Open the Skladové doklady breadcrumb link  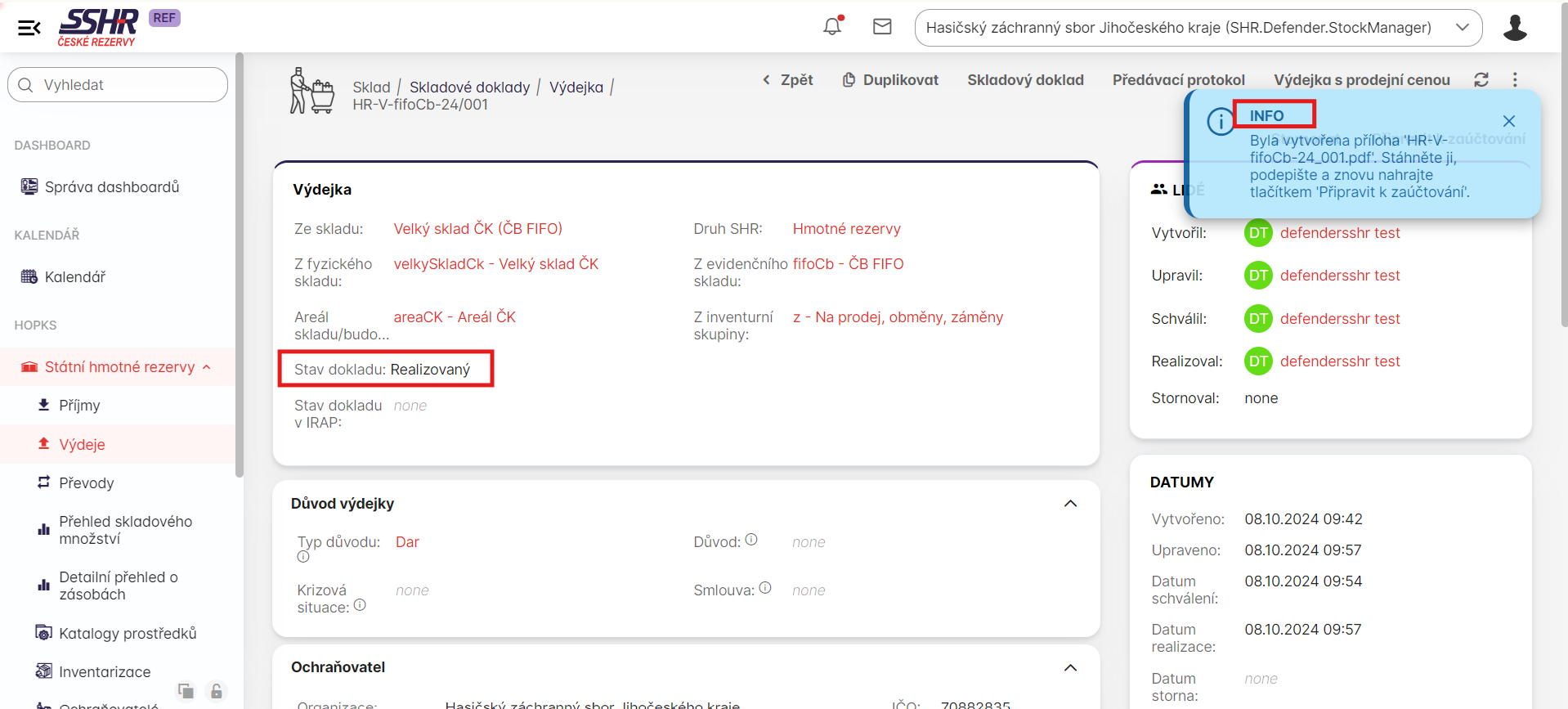[x=469, y=88]
